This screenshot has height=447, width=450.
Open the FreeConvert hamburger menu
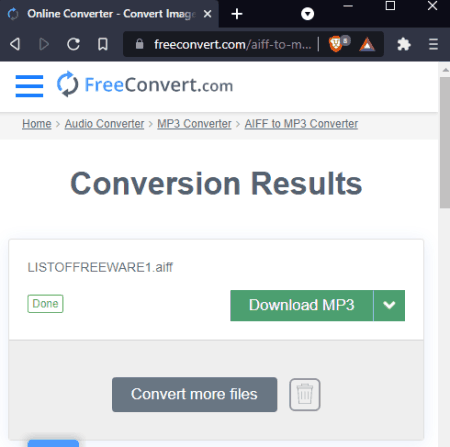pos(29,86)
